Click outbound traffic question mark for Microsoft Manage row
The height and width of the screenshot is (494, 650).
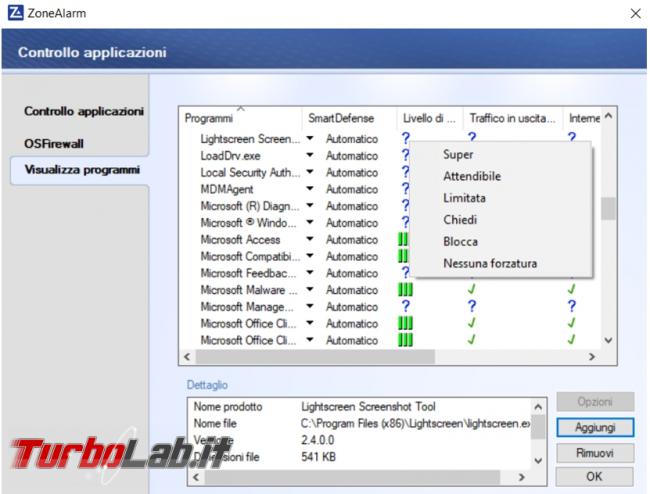coord(472,306)
